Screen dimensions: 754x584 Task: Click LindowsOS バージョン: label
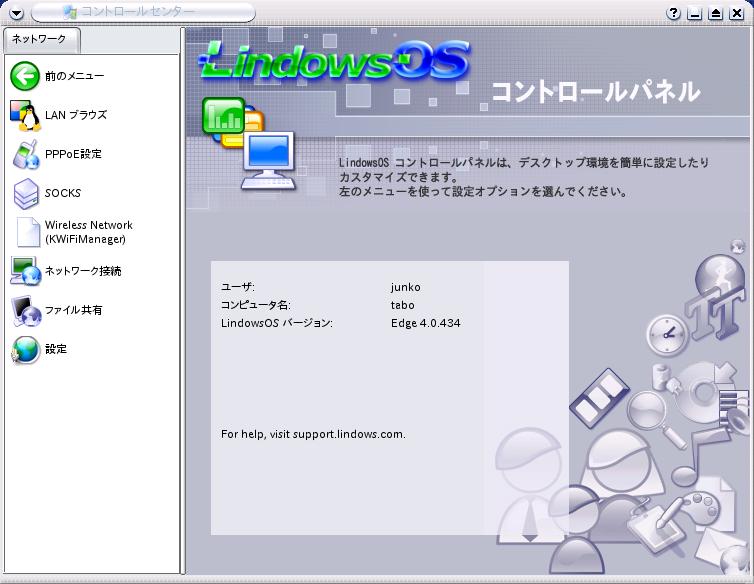[x=276, y=323]
